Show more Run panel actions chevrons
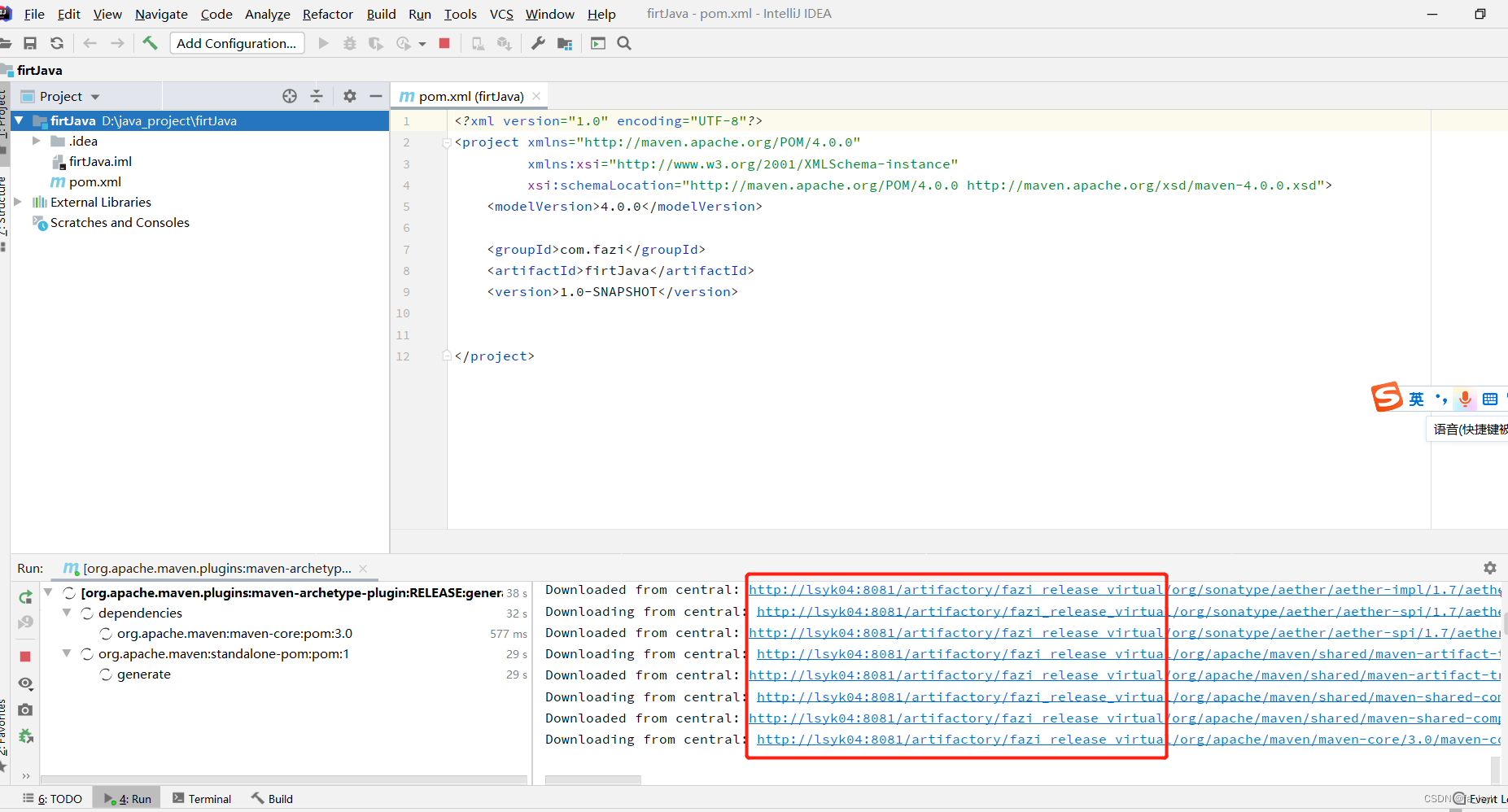This screenshot has width=1508, height=812. coord(26,775)
